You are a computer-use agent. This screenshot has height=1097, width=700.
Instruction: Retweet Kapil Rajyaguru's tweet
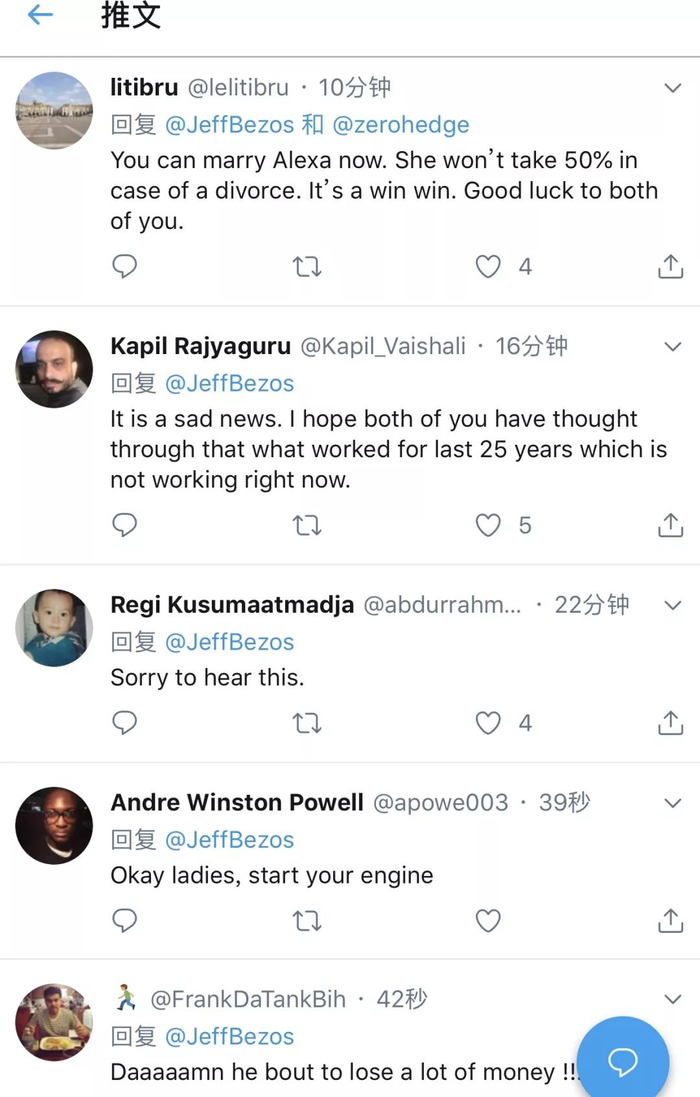[307, 525]
